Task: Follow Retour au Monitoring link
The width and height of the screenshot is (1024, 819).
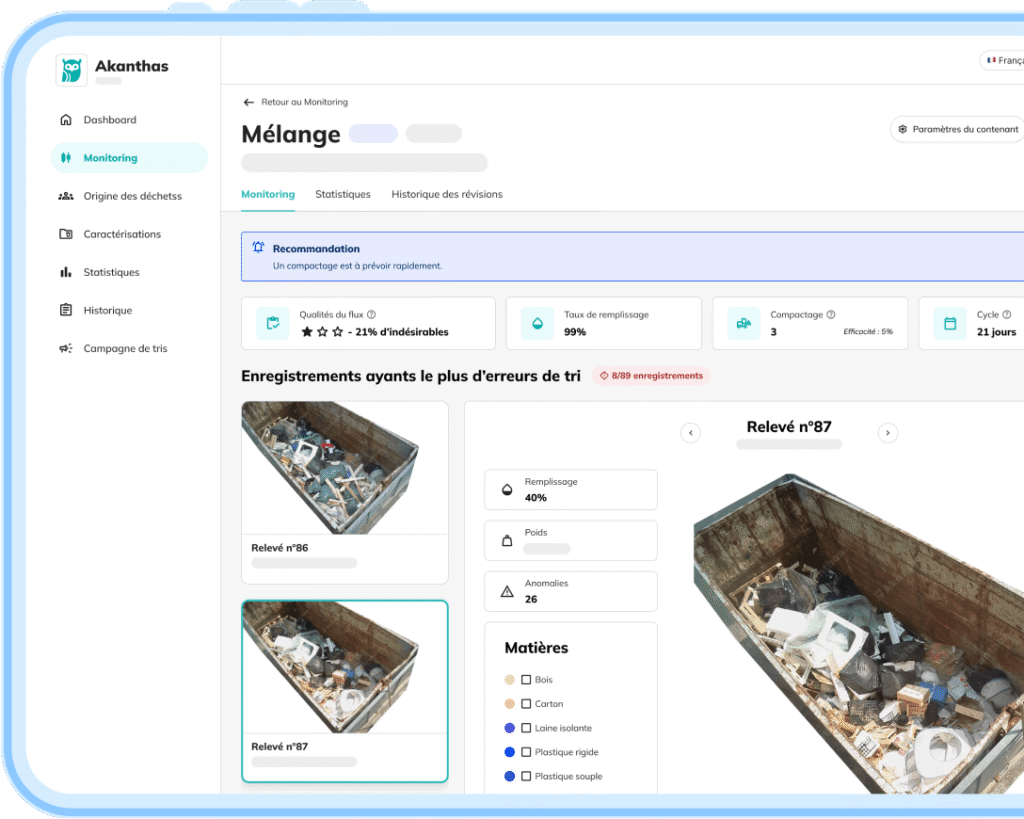Action: pos(304,102)
